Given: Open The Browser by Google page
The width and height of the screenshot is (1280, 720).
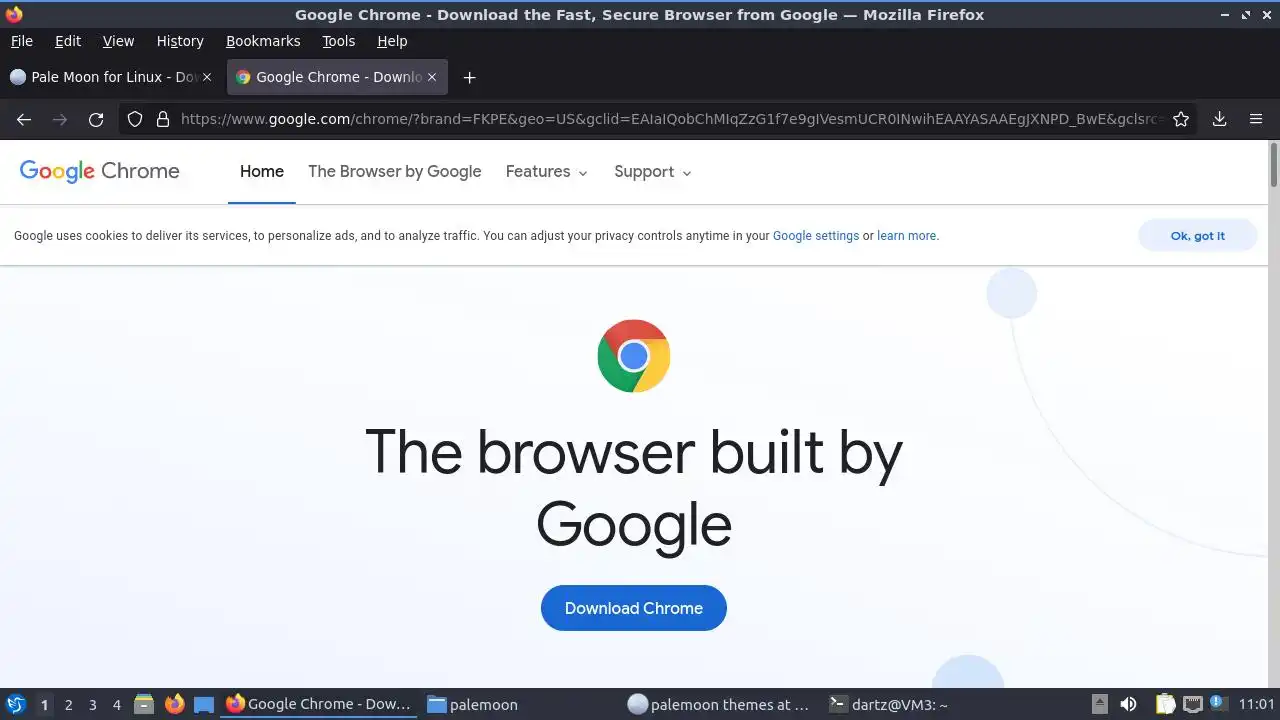Looking at the screenshot, I should 395,171.
